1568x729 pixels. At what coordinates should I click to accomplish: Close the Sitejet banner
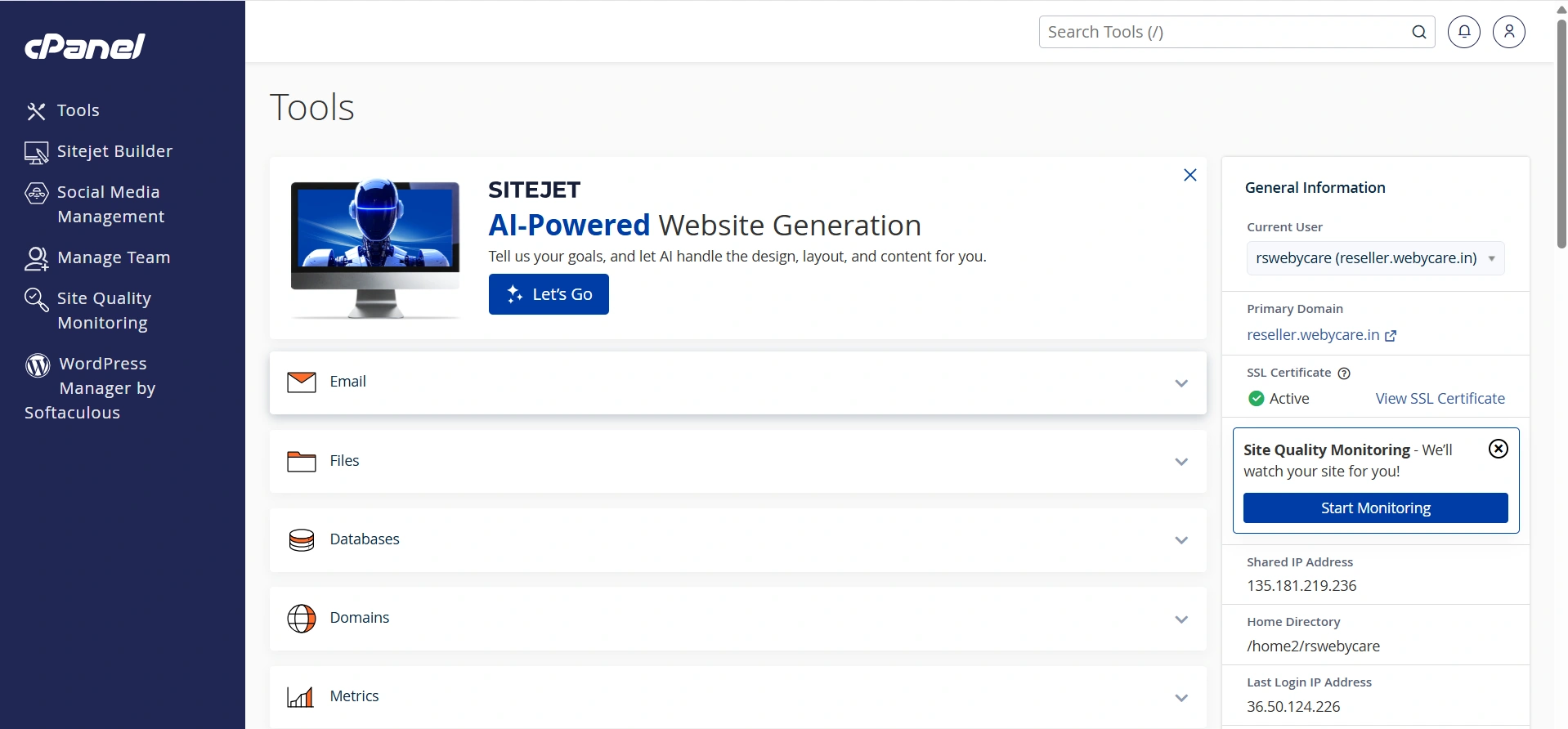(x=1190, y=175)
